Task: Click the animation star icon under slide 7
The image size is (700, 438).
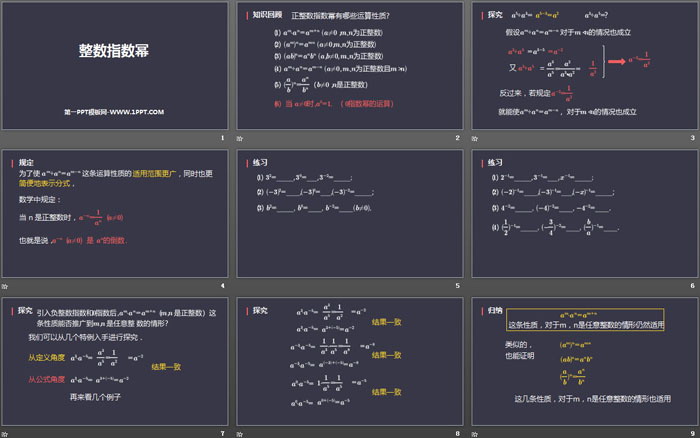Action: click(x=4, y=434)
